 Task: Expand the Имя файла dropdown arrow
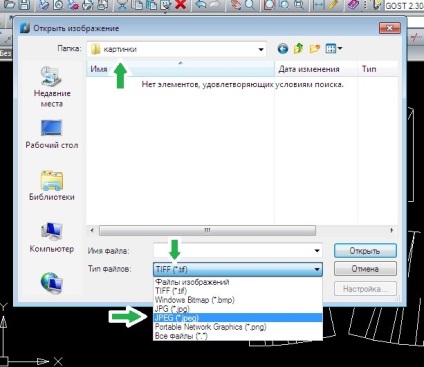317,251
